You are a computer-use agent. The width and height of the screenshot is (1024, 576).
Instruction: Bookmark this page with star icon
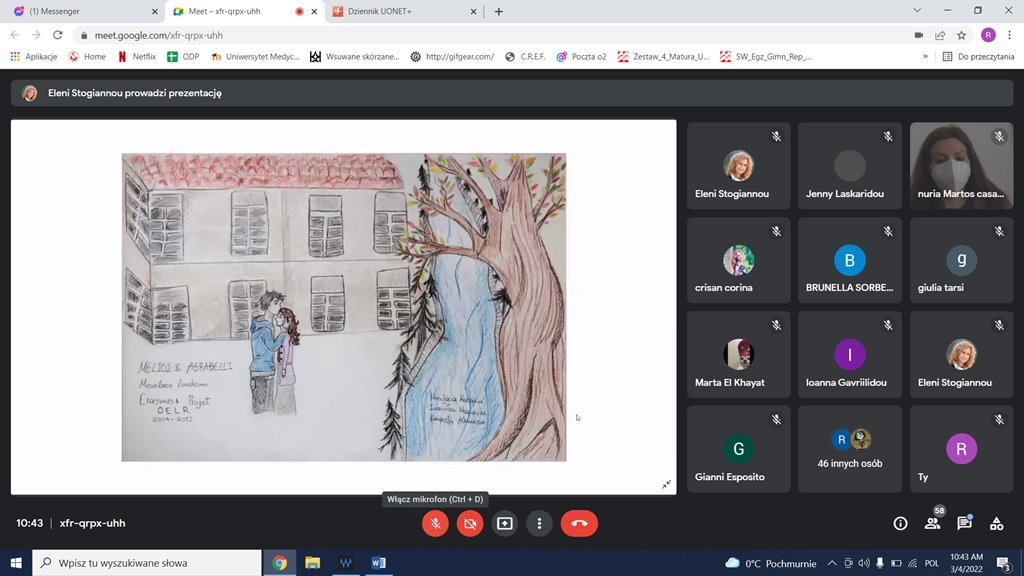tap(961, 35)
